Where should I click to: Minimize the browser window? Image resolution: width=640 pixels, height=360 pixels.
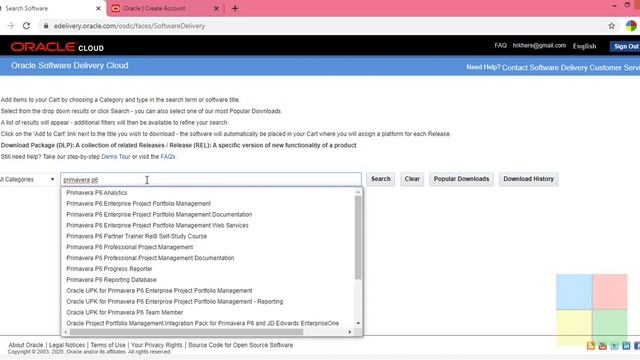pos(614,5)
